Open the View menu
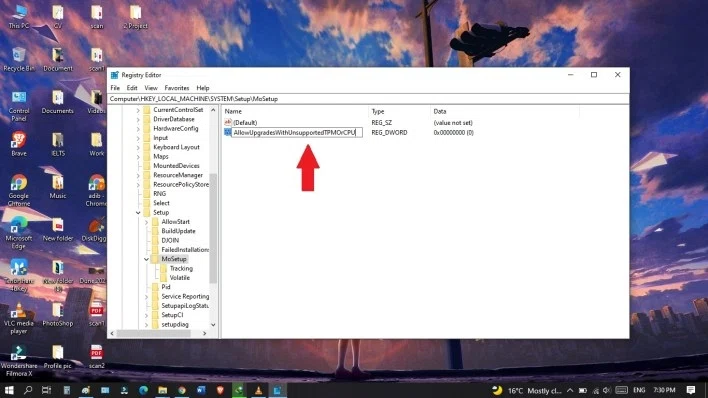The image size is (708, 398). pos(151,88)
